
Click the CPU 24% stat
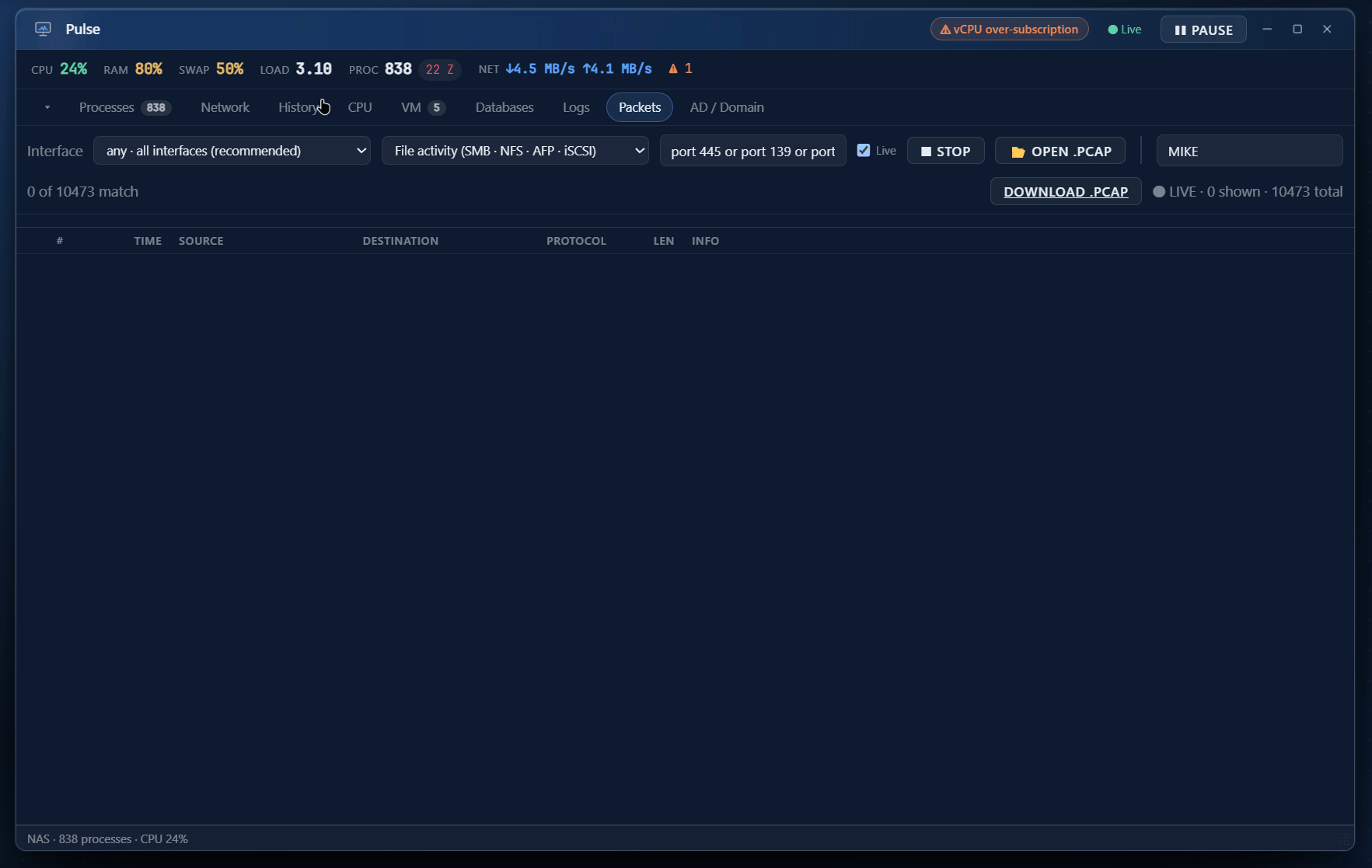[x=59, y=69]
